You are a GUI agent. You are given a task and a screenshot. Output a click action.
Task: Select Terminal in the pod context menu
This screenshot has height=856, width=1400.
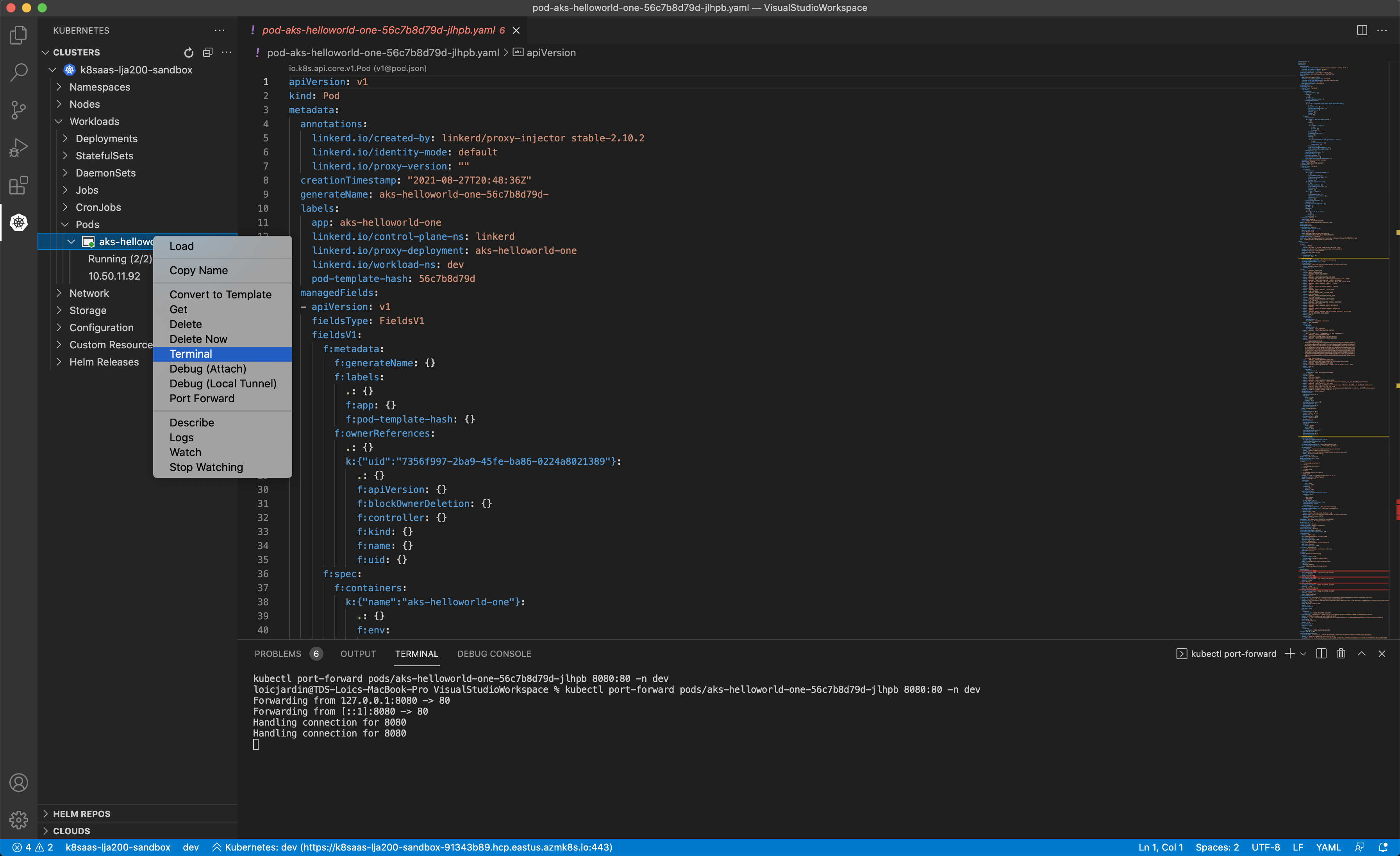point(222,354)
